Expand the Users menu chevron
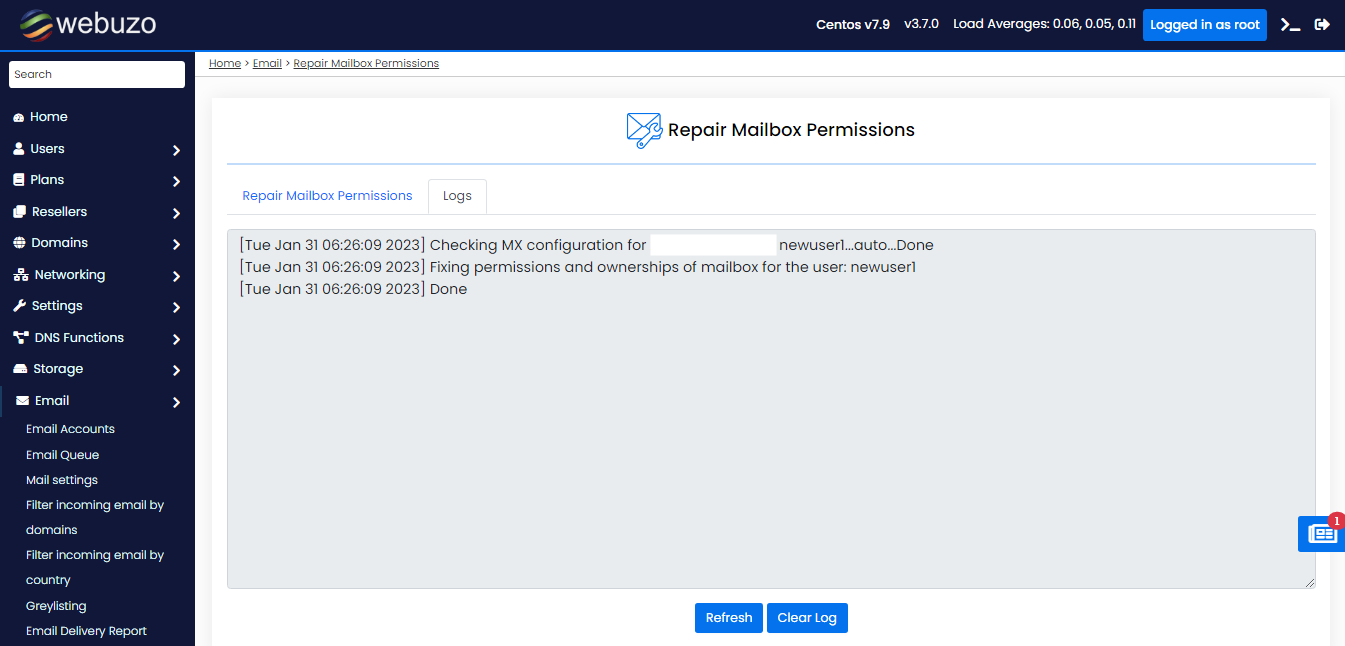1345x646 pixels. click(176, 150)
